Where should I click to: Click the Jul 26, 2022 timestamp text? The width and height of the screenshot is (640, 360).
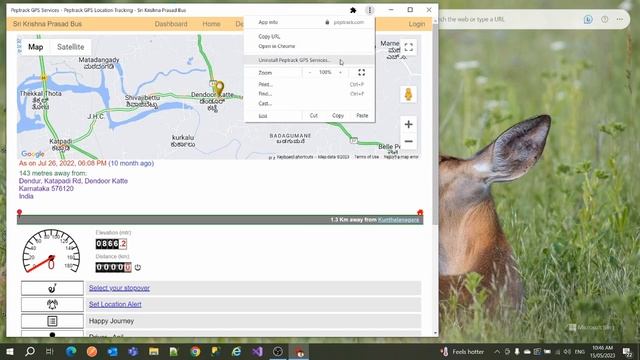coord(62,163)
